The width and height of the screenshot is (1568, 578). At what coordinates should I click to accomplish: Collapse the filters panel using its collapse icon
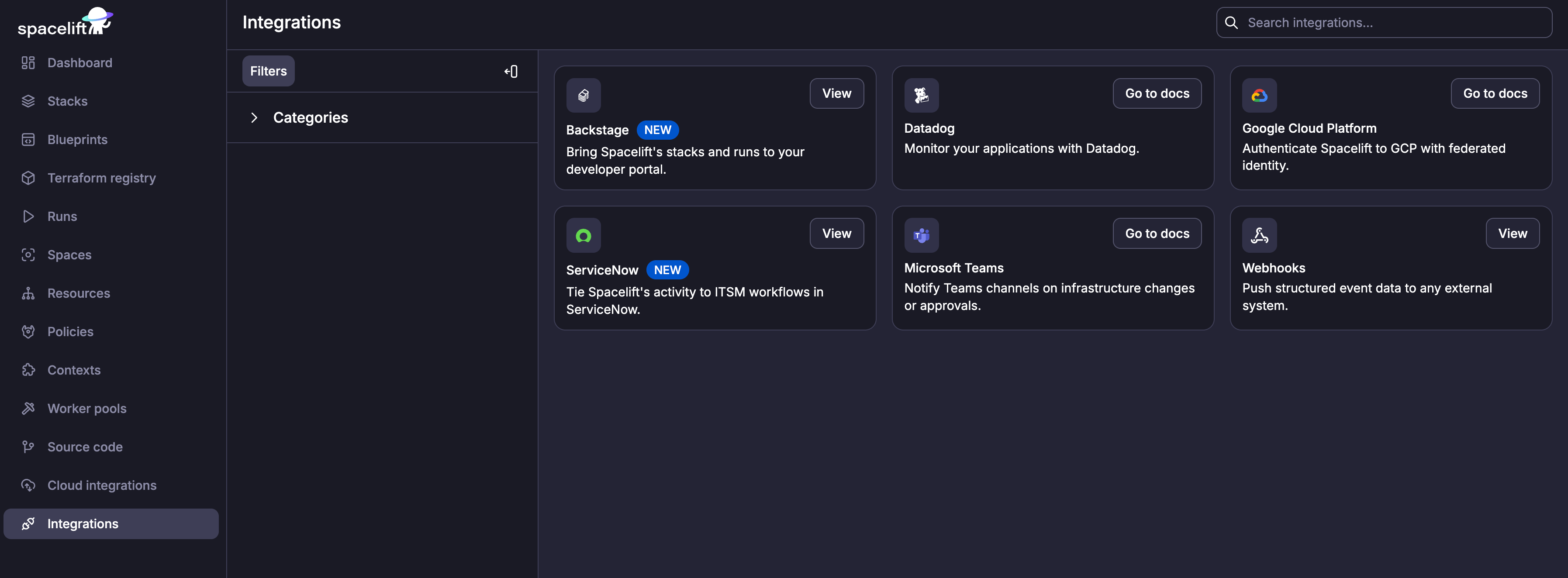coord(511,71)
